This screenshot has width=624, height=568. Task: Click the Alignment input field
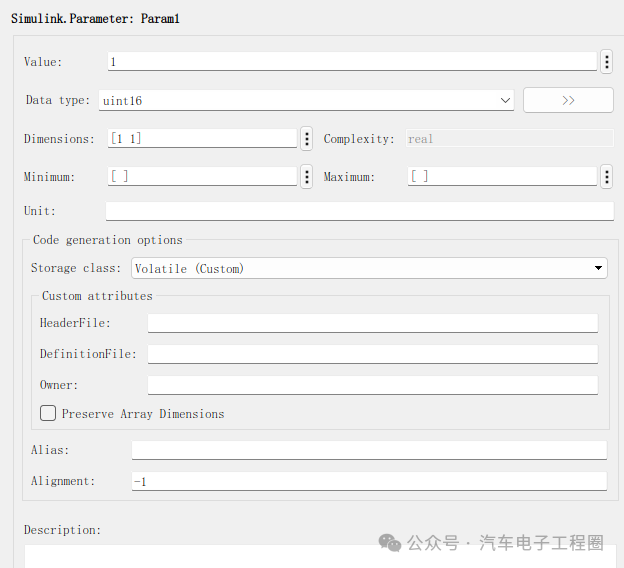pyautogui.click(x=369, y=481)
